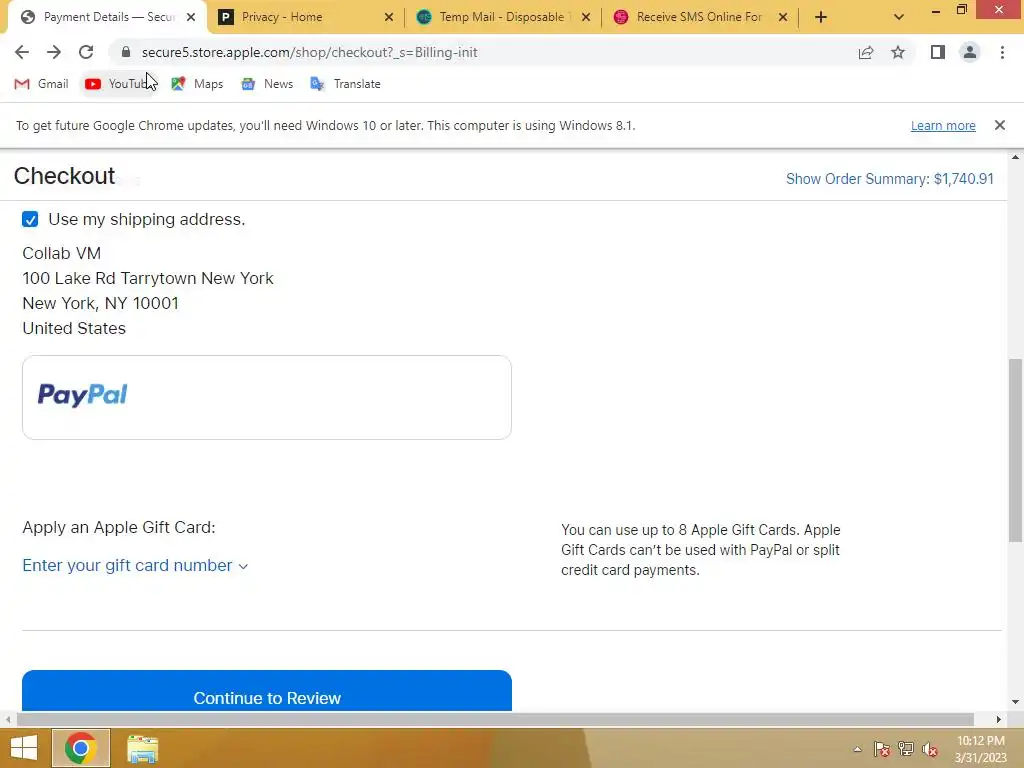Open Action Center flag icon
This screenshot has height=768, width=1024.
click(x=882, y=749)
